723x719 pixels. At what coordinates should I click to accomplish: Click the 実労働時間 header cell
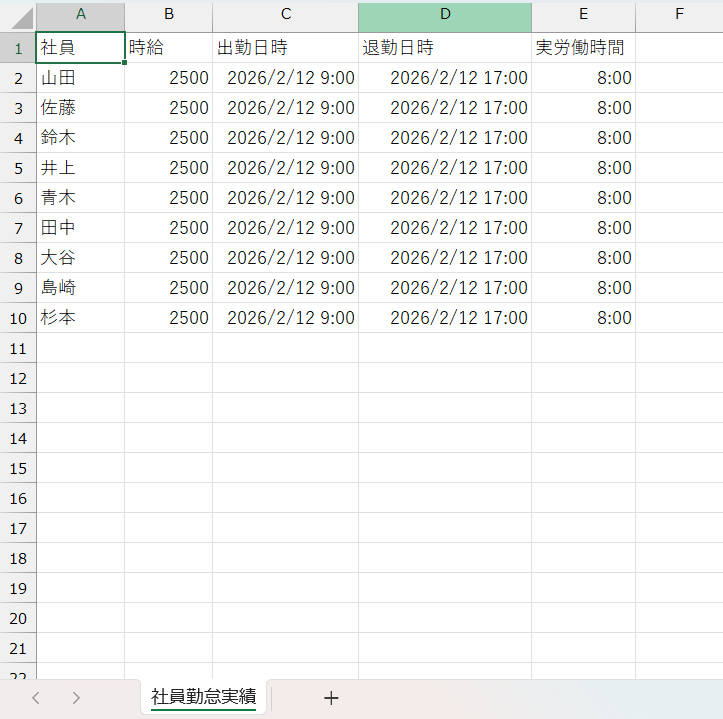583,48
